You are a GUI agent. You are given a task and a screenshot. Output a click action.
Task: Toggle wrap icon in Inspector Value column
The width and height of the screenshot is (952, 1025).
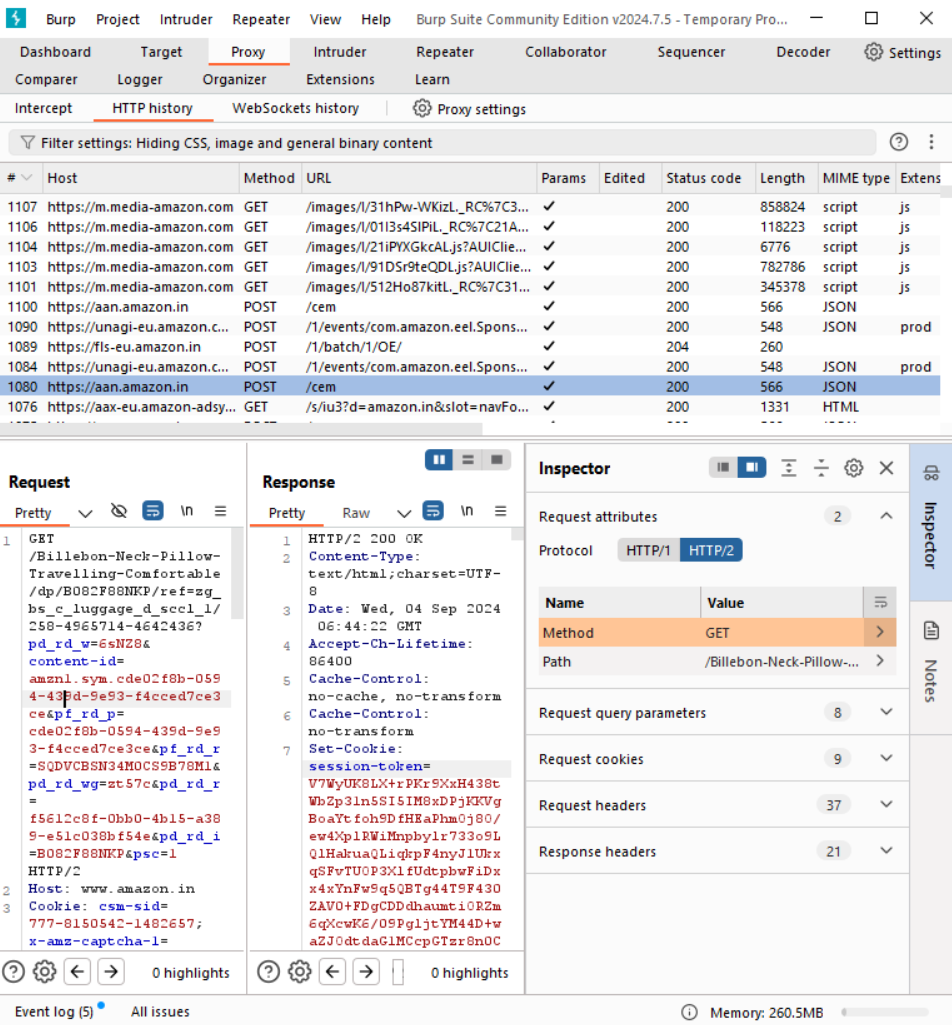(x=880, y=602)
